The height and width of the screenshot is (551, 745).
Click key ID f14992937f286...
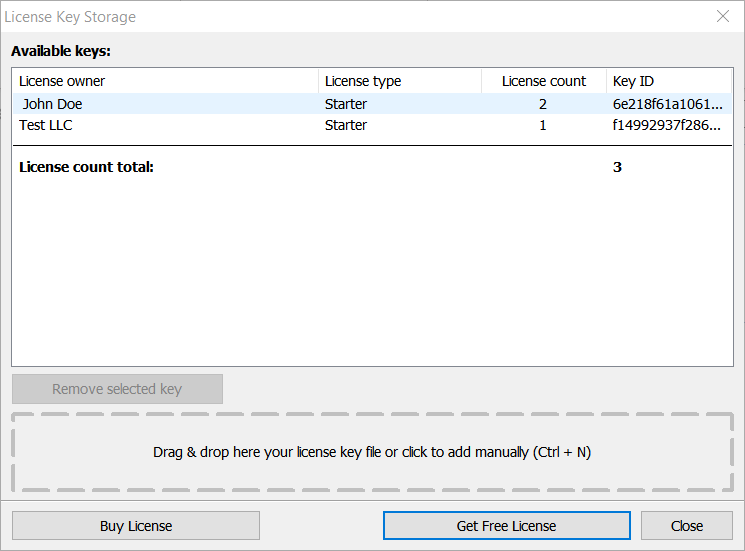[666, 125]
